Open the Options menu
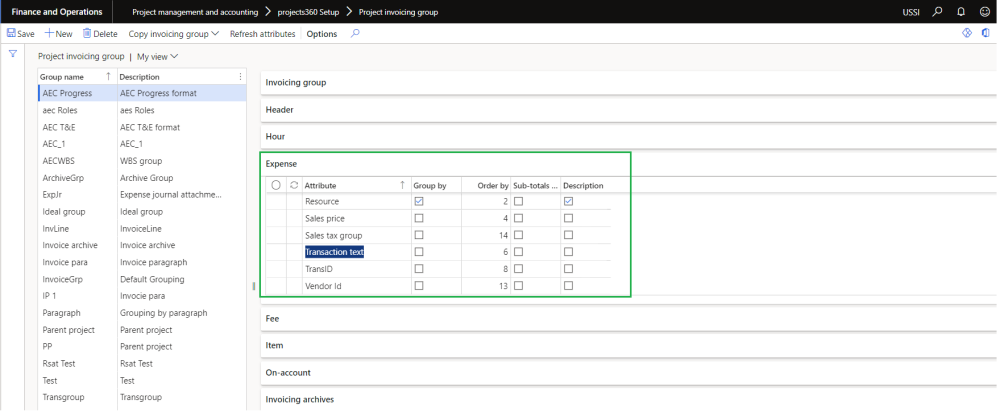This screenshot has height=420, width=1000. pos(322,34)
